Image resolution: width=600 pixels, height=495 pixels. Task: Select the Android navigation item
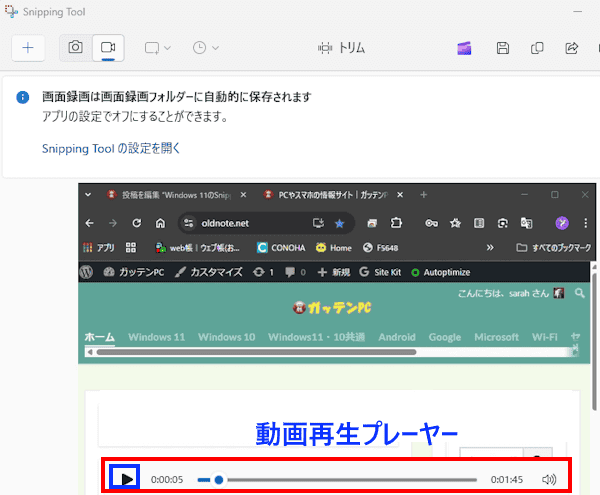click(x=397, y=337)
